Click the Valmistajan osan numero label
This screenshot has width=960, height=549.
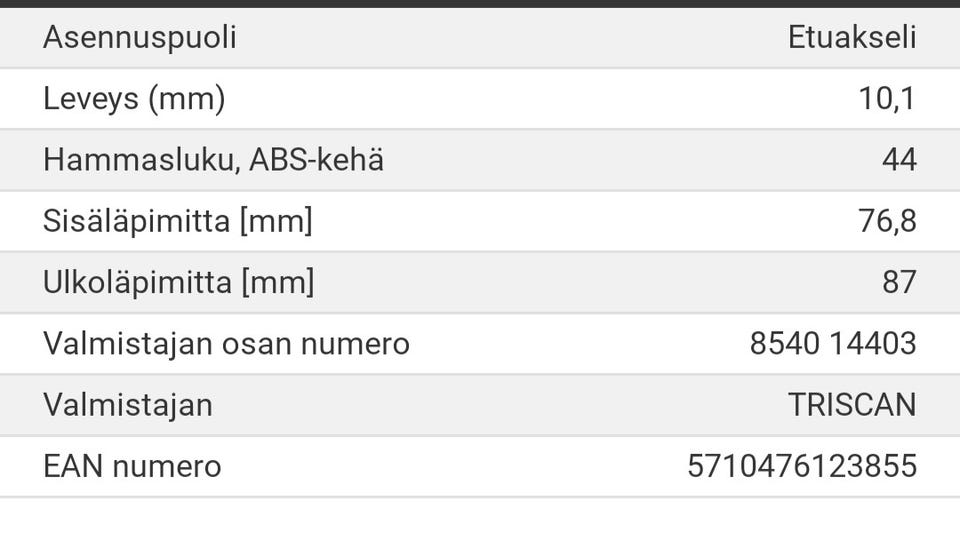tap(226, 344)
